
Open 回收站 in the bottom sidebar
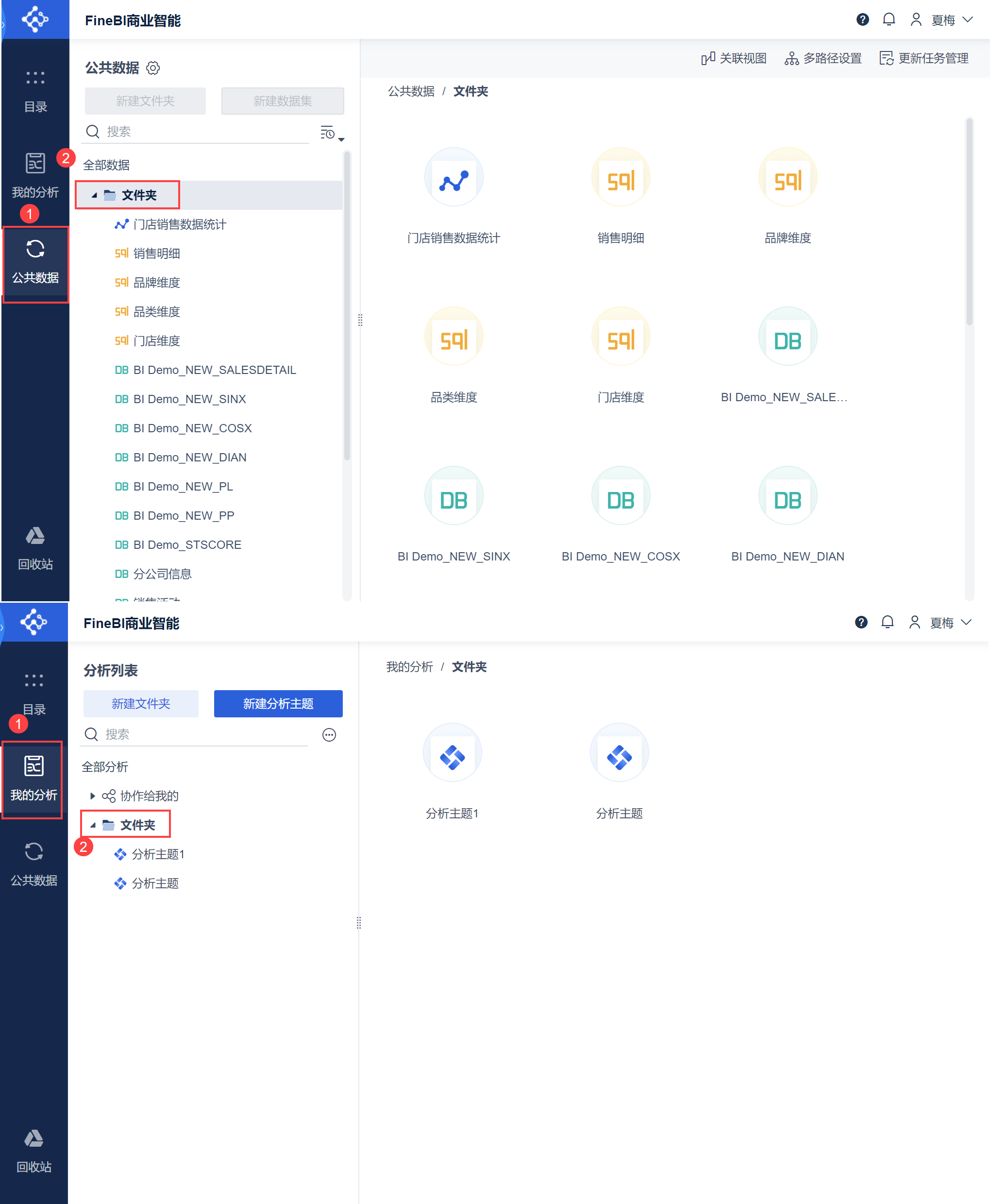pyautogui.click(x=34, y=1151)
